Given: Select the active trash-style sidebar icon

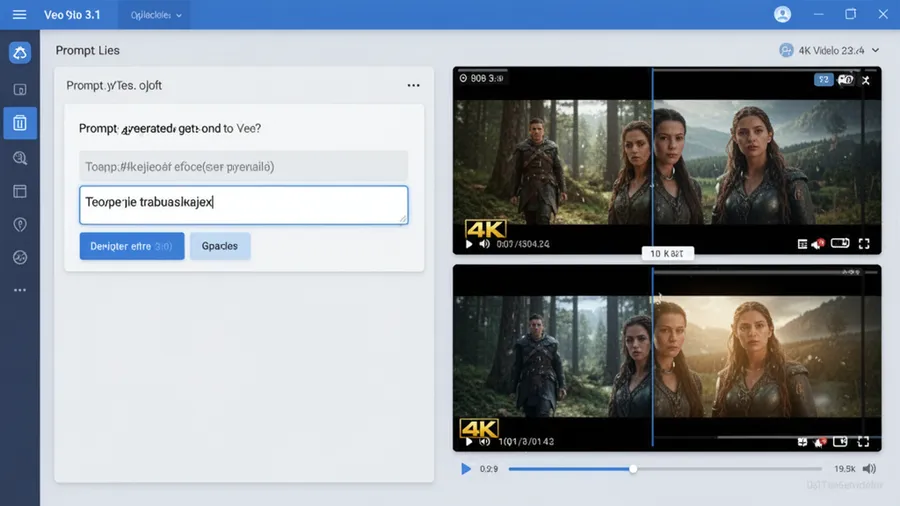Looking at the screenshot, I should coord(20,123).
